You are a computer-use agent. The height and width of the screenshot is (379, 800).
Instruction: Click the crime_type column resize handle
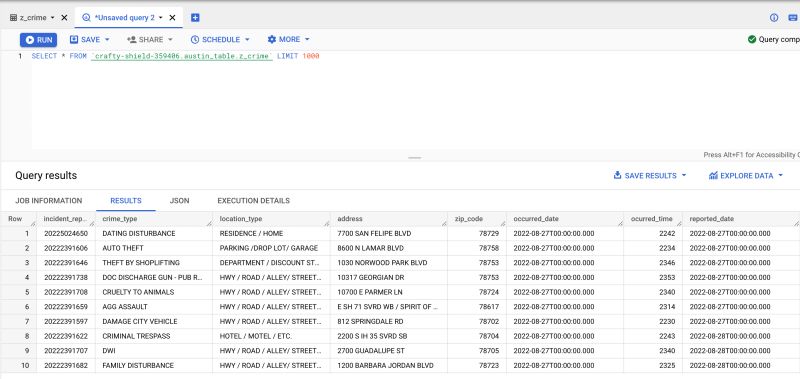209,223
